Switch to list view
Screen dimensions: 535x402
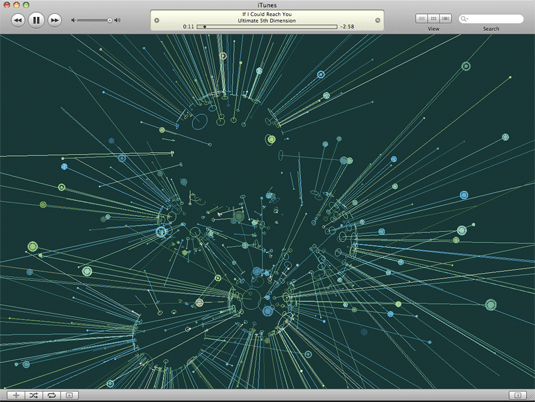tap(421, 18)
